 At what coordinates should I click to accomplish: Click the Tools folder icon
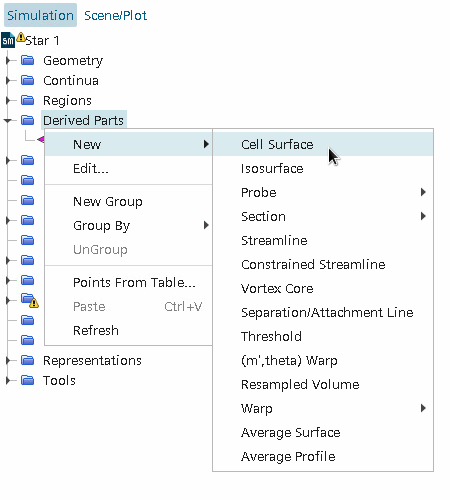(x=27, y=380)
